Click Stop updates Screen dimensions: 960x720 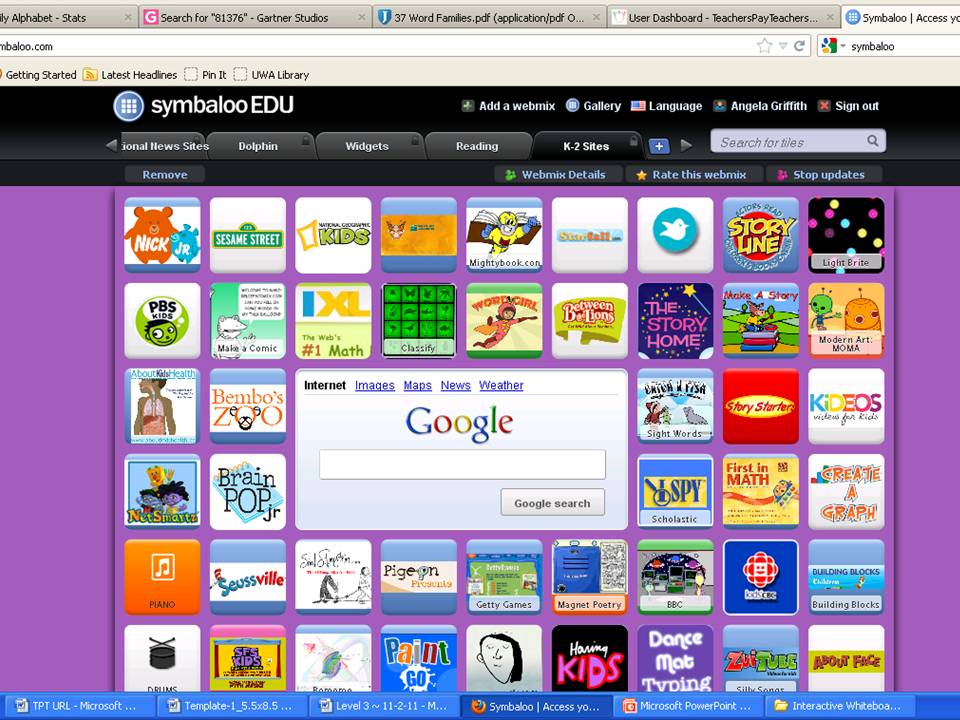click(824, 174)
